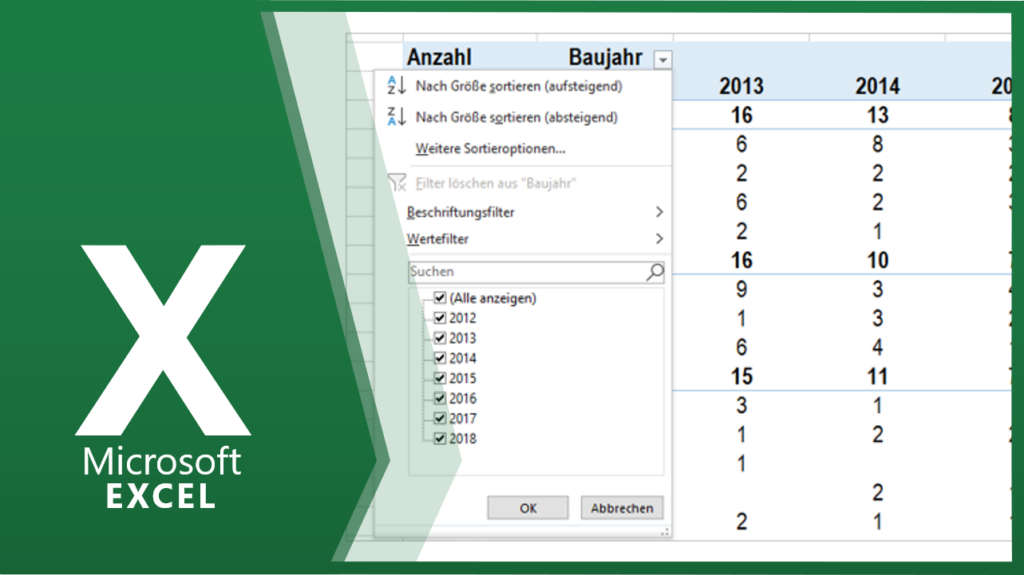Click the cell with value 11
1024x575 pixels.
coord(878,376)
